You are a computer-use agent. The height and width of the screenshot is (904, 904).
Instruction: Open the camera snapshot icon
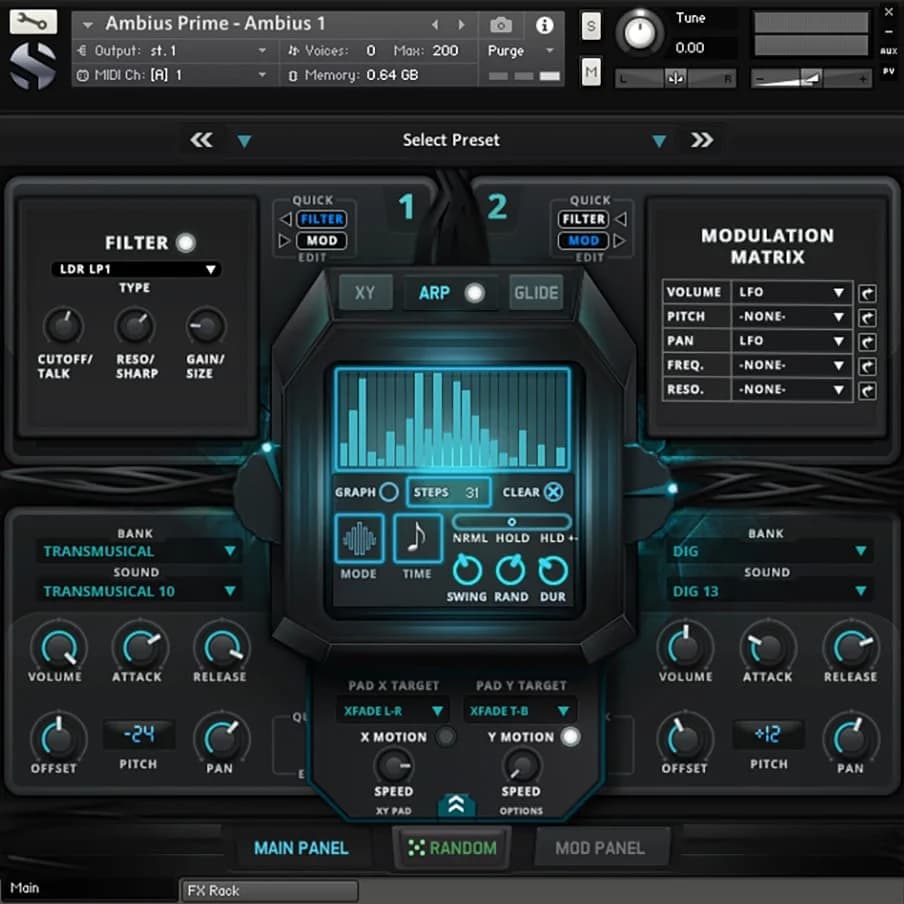pyautogui.click(x=501, y=25)
